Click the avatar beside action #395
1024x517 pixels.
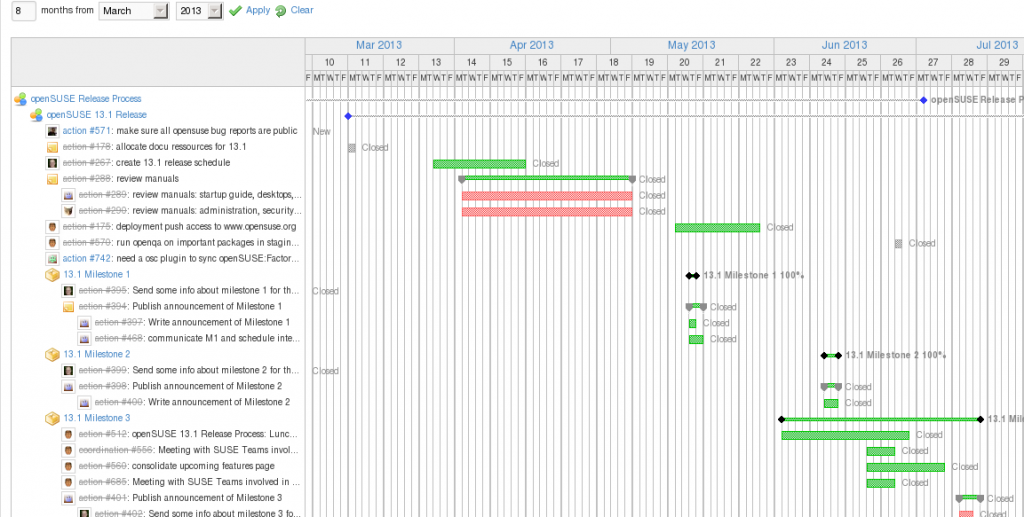[69, 290]
